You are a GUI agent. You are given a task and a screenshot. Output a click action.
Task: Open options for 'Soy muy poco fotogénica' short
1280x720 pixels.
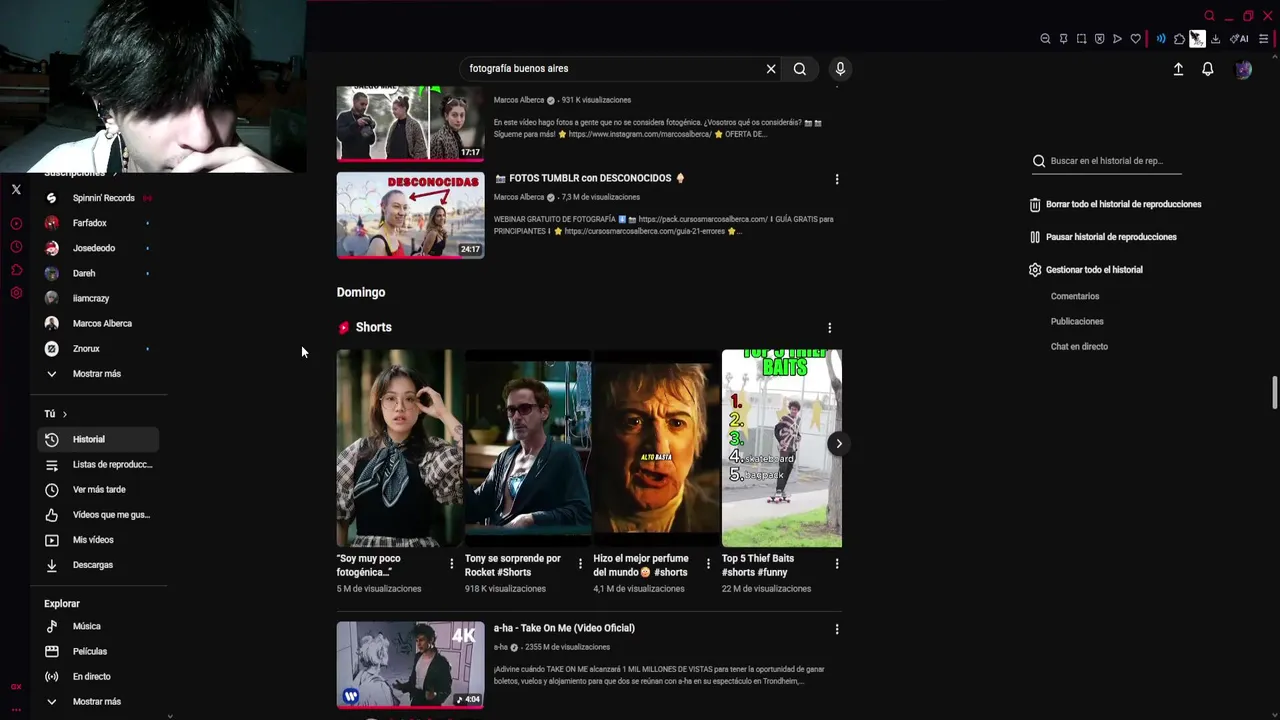coord(452,564)
